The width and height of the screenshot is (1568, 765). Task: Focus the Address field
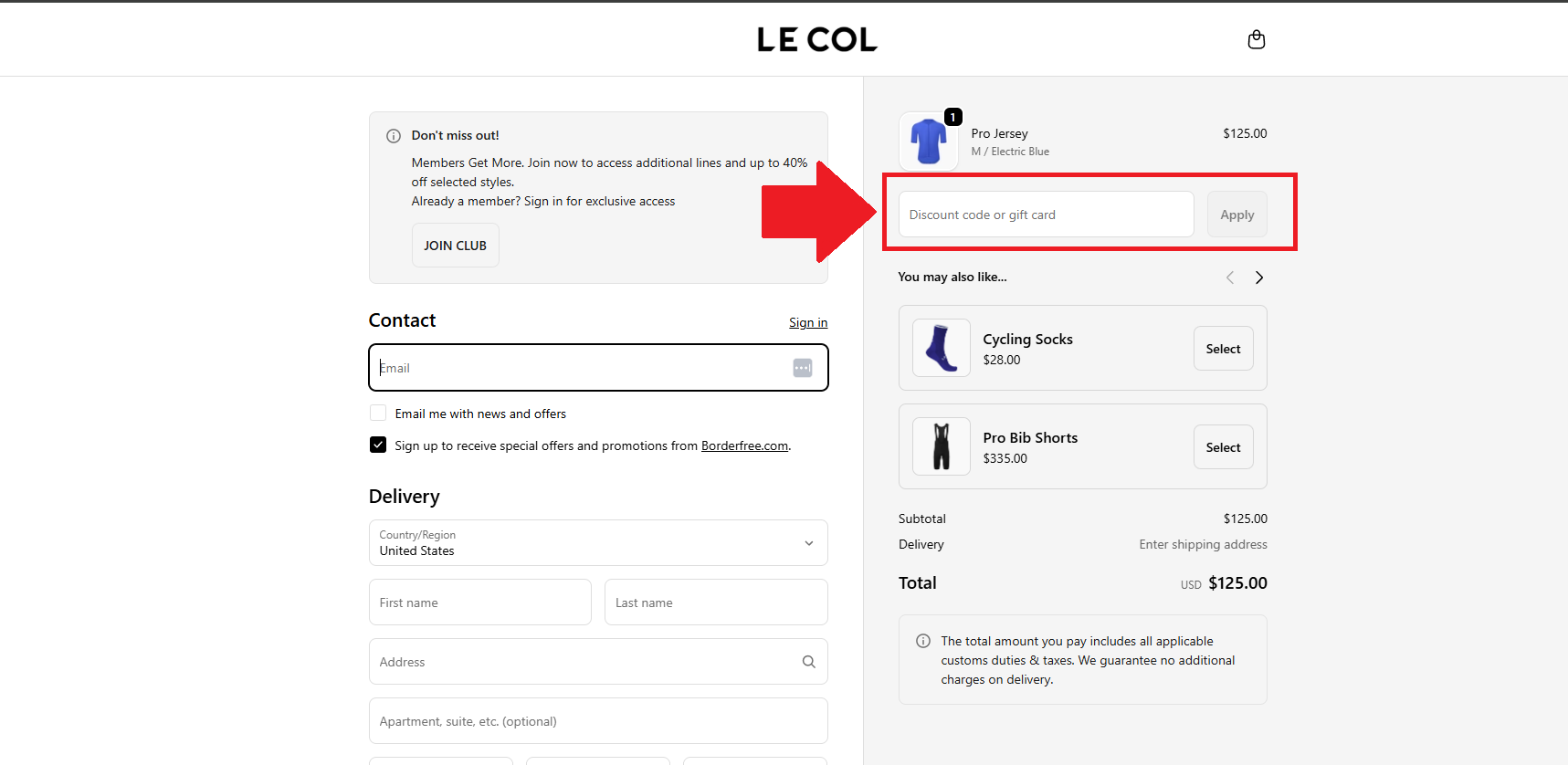[598, 662]
